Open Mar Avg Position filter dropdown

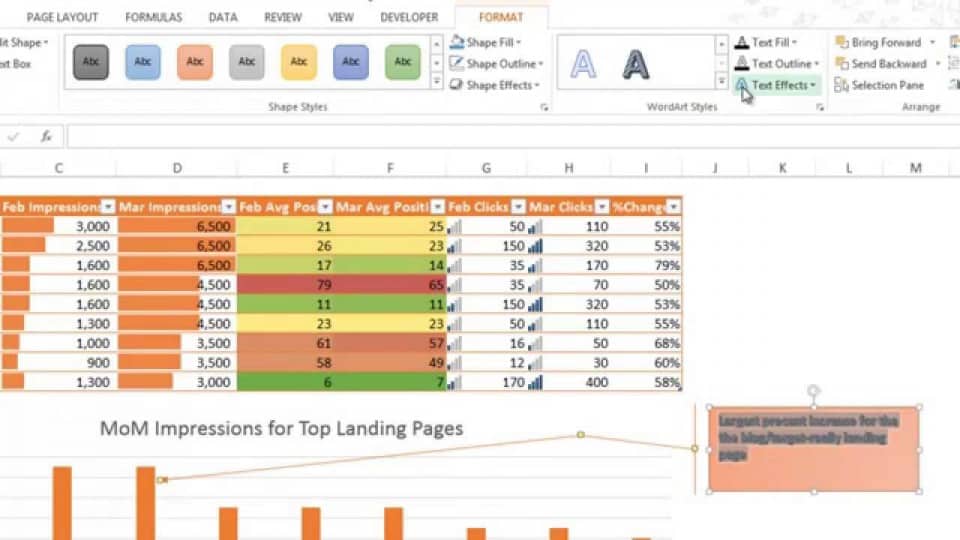(x=437, y=207)
